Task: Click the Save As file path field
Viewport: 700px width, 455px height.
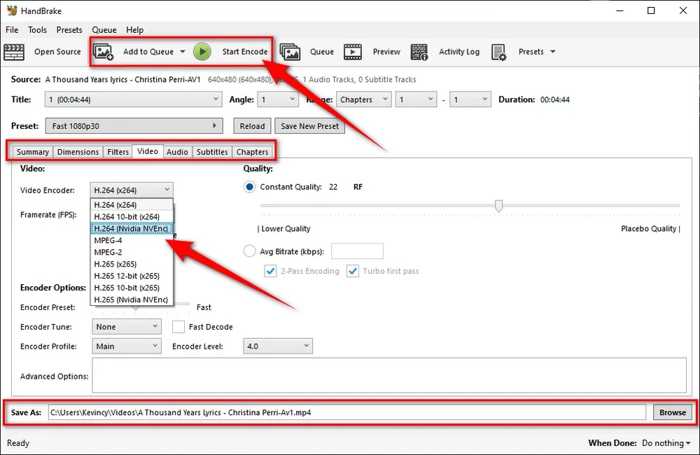Action: click(x=347, y=412)
